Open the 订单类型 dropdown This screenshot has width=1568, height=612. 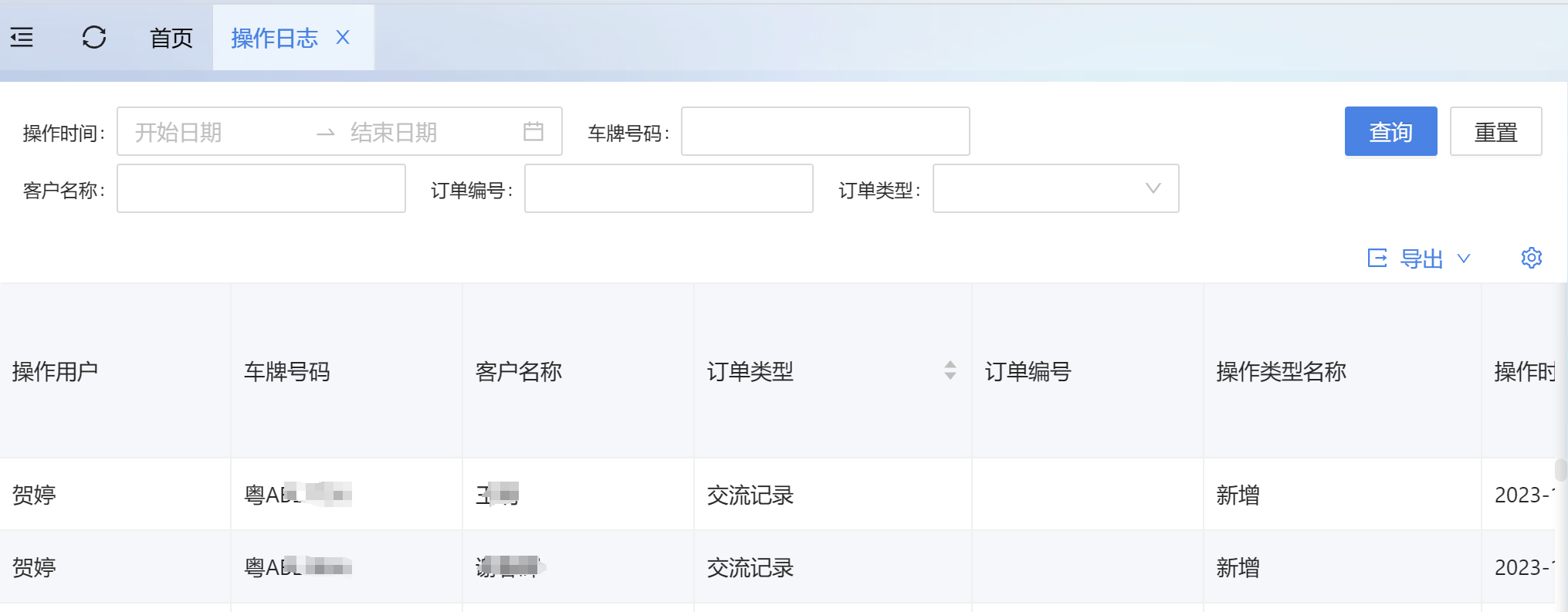(1055, 188)
